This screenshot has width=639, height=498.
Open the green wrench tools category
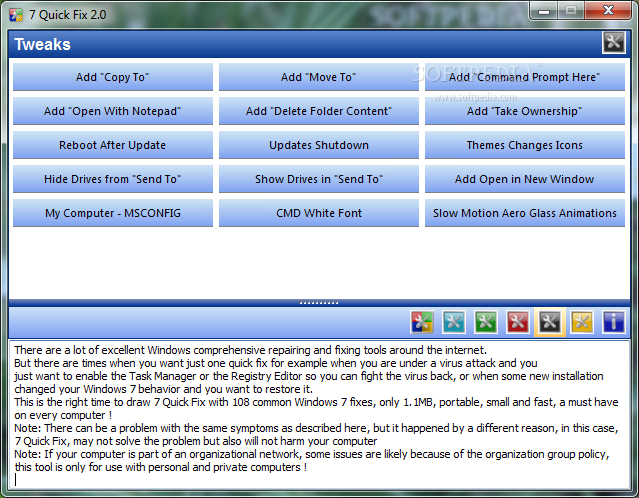[486, 322]
